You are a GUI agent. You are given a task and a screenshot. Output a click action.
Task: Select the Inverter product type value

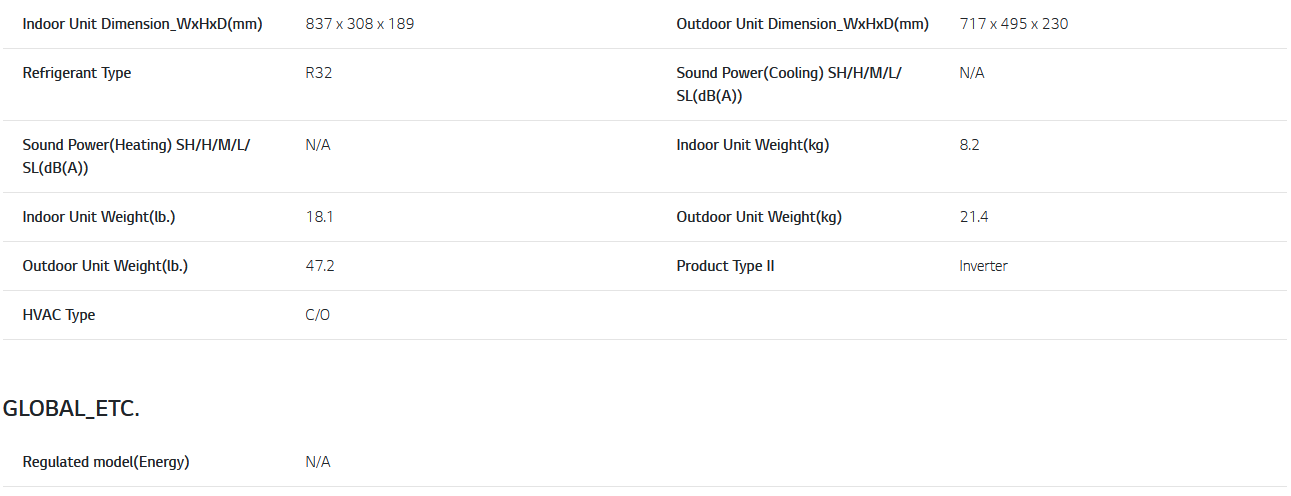(x=983, y=266)
